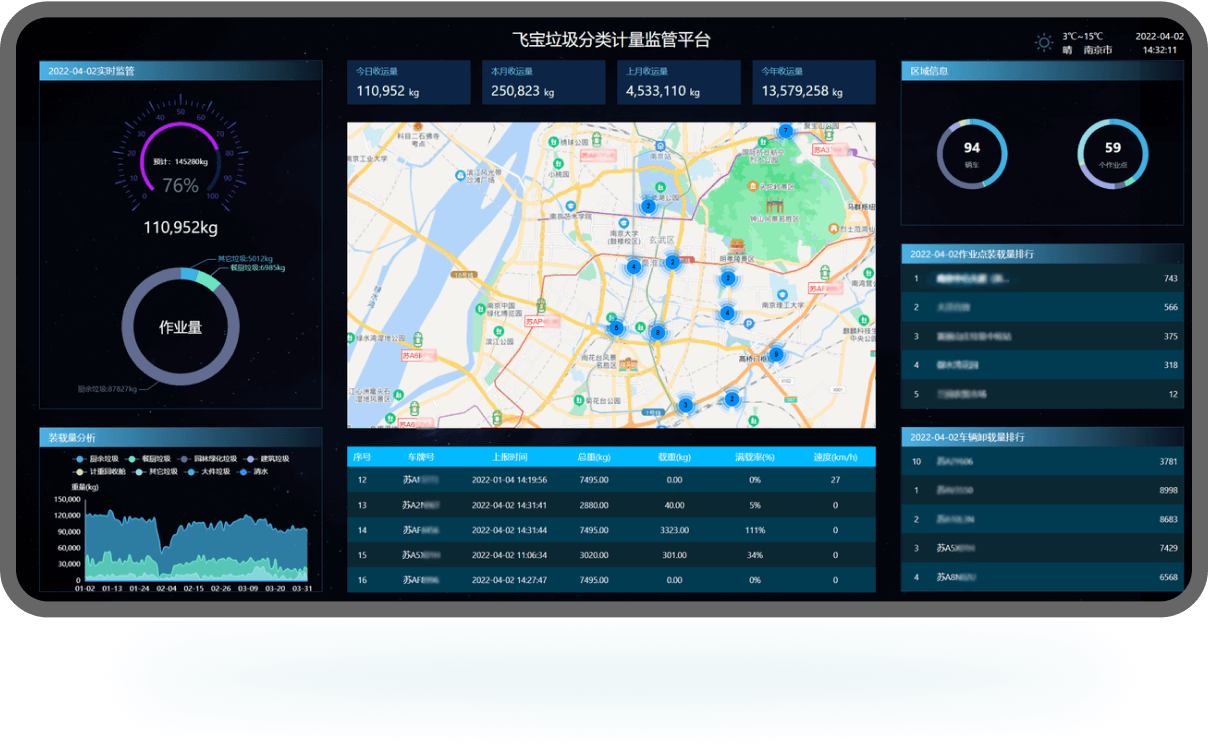1208x753 pixels.
Task: Click the 区域信息 panel header
Action: coord(1042,70)
